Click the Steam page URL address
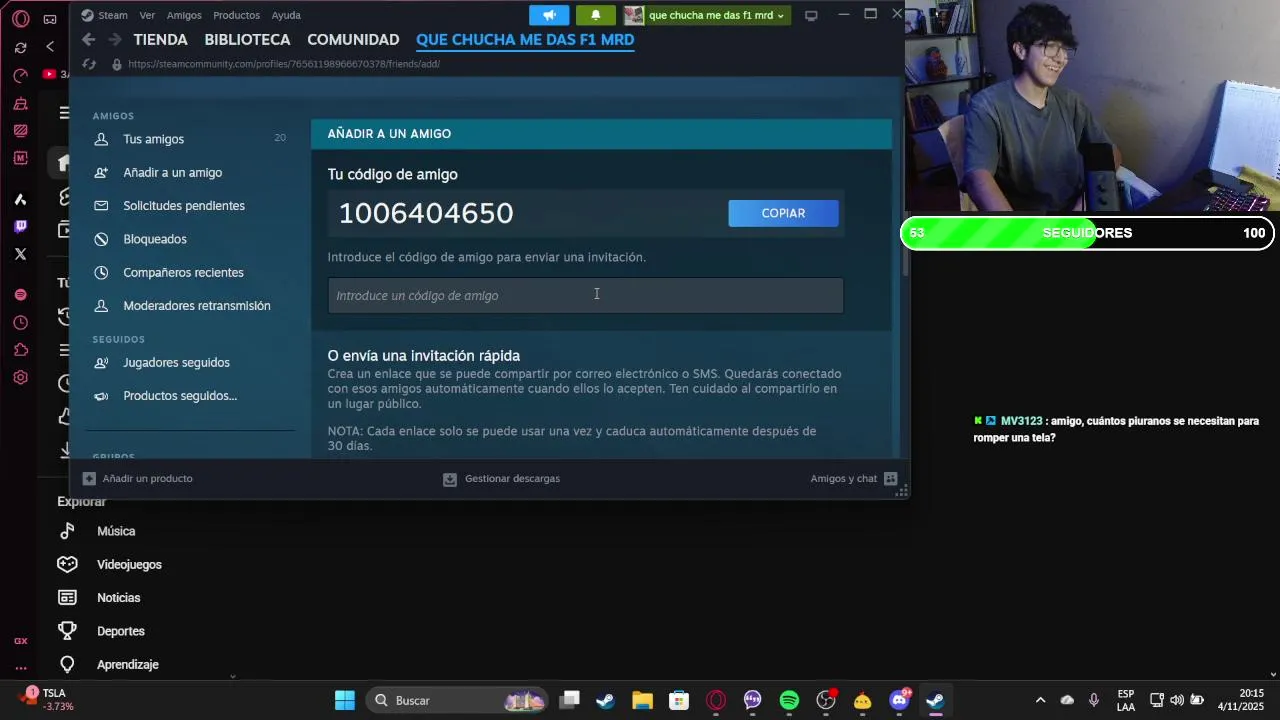Image resolution: width=1280 pixels, height=720 pixels. [284, 64]
